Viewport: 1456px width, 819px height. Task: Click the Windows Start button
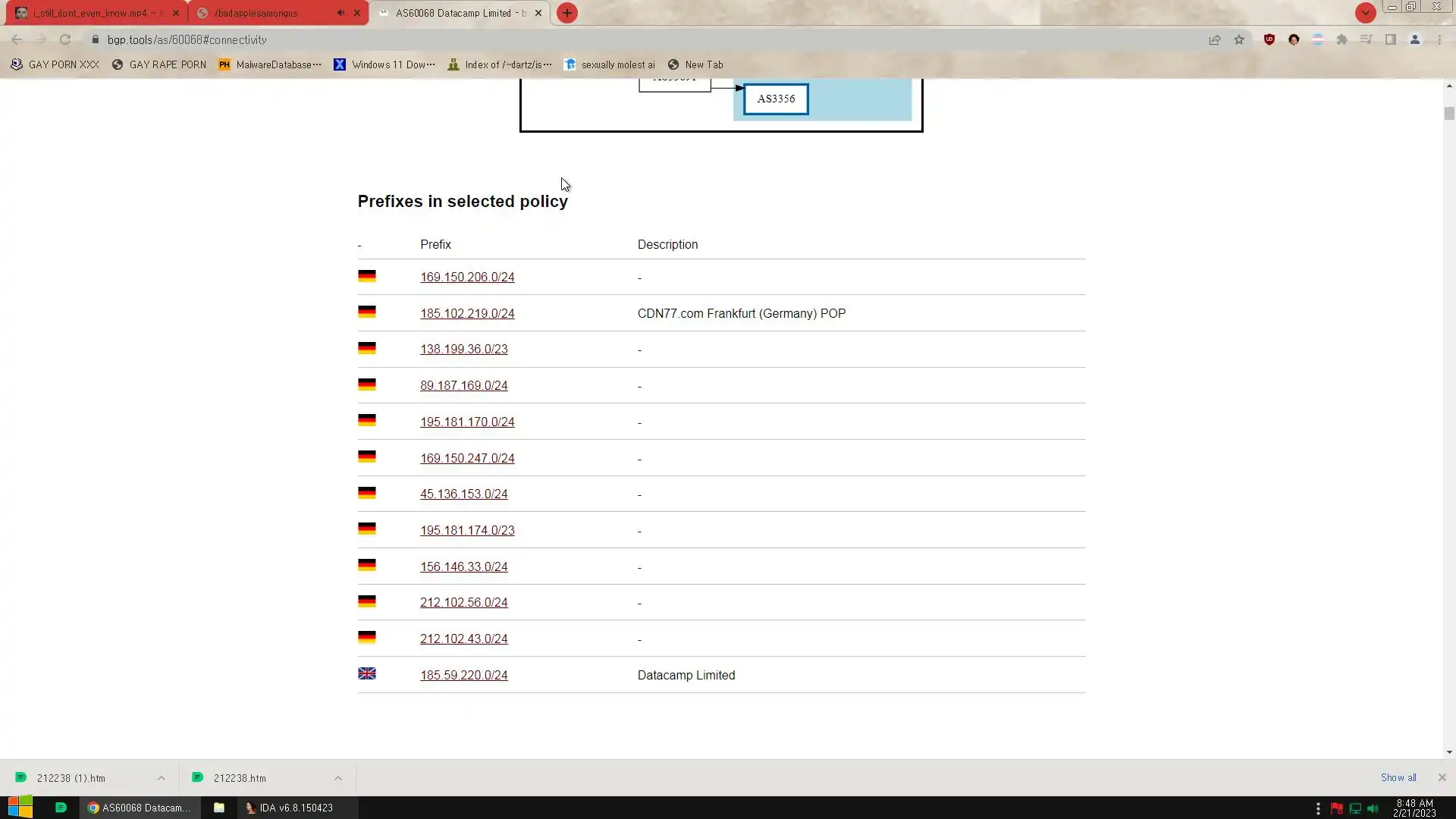tap(20, 808)
